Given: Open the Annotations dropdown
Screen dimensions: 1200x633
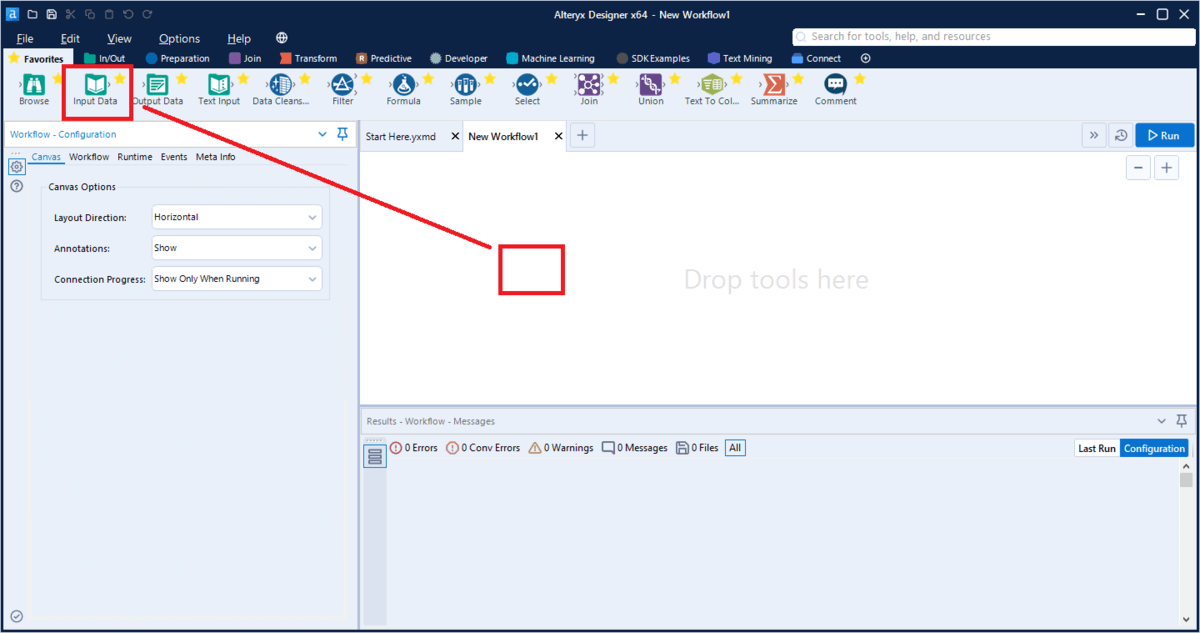Looking at the screenshot, I should [237, 248].
